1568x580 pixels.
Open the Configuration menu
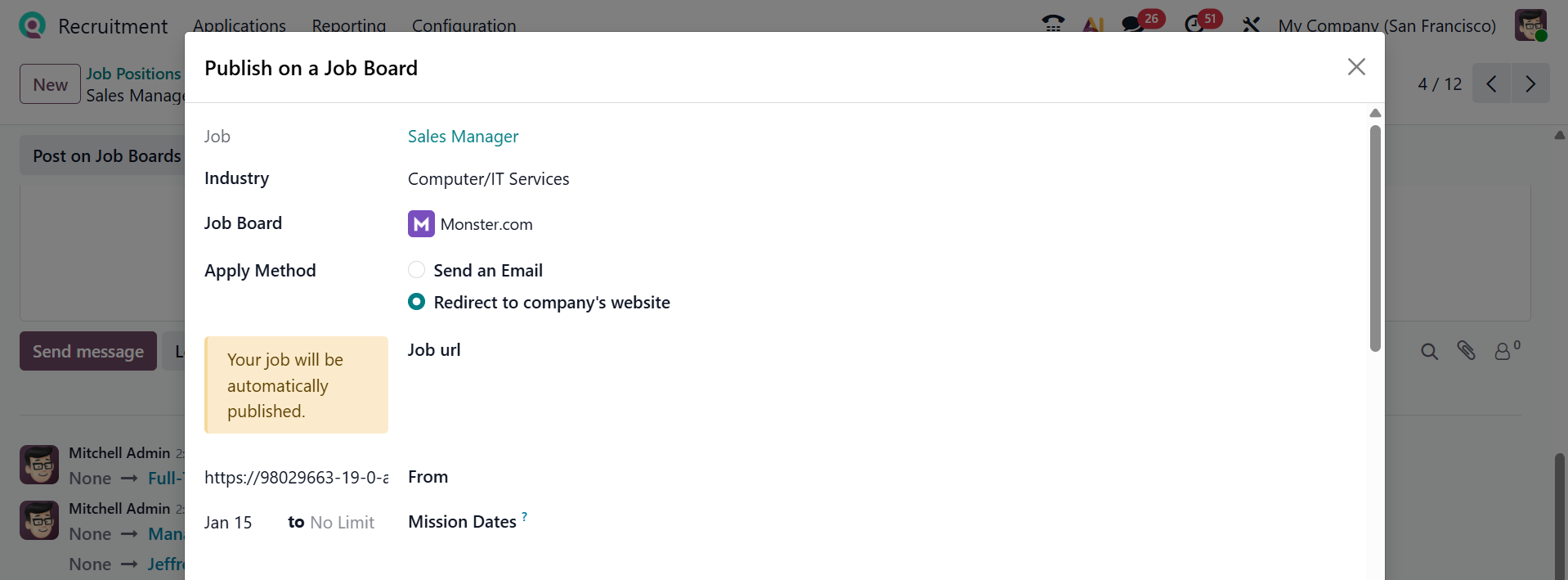(x=464, y=25)
